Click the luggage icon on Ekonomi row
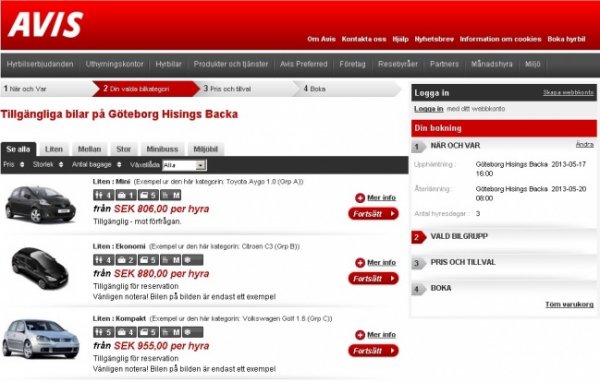 pos(126,260)
